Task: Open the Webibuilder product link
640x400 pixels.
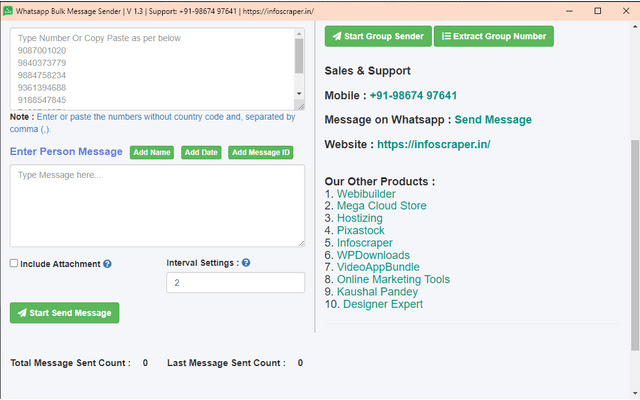Action: click(366, 194)
